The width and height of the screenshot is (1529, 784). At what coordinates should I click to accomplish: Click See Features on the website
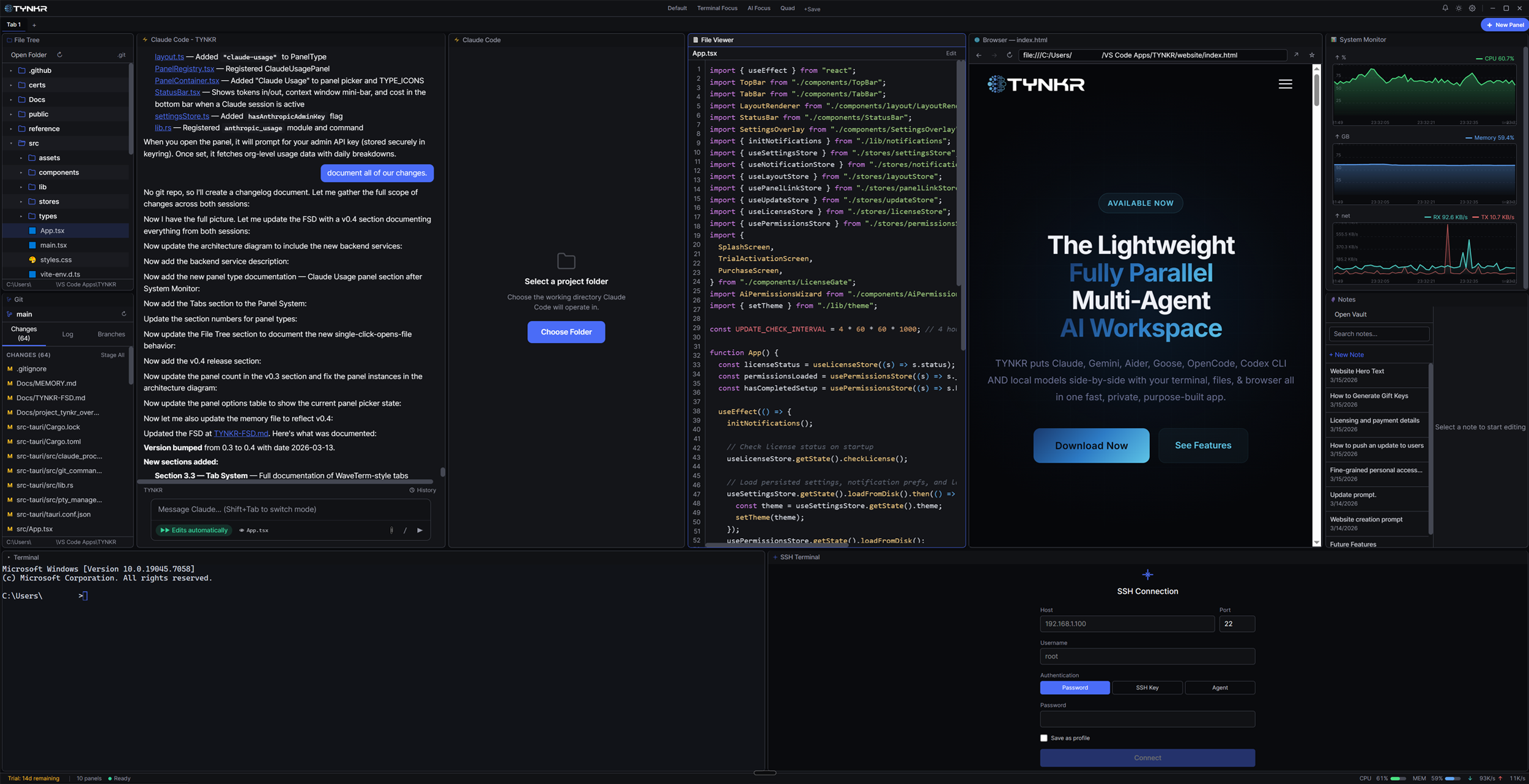[x=1203, y=446]
